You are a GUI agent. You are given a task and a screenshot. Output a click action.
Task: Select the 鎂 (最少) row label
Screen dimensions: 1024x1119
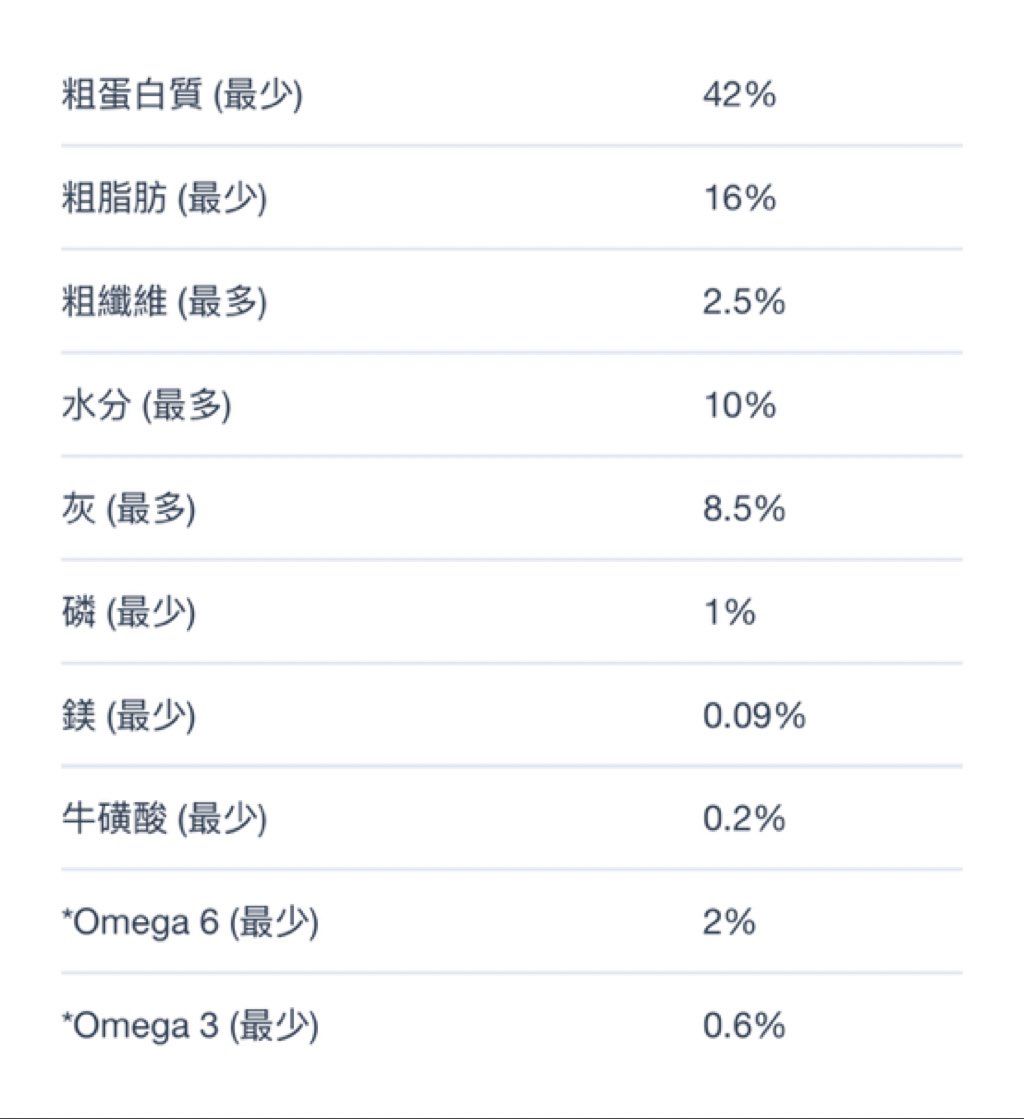pos(128,716)
